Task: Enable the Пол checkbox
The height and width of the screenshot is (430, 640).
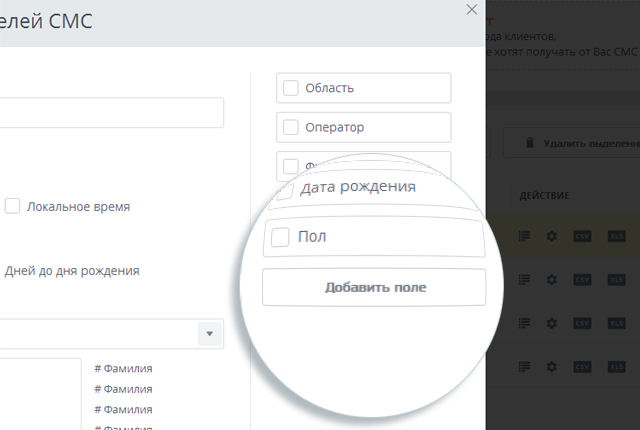Action: 280,237
